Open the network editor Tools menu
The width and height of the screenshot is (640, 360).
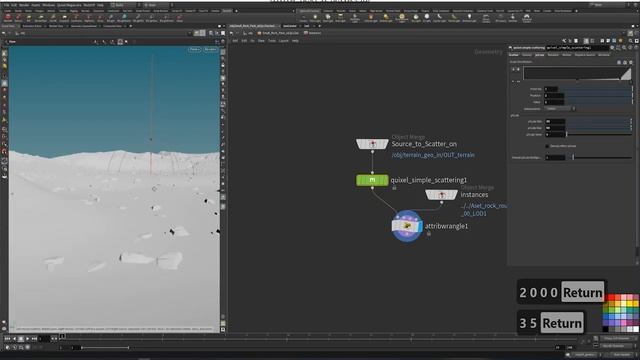271,41
